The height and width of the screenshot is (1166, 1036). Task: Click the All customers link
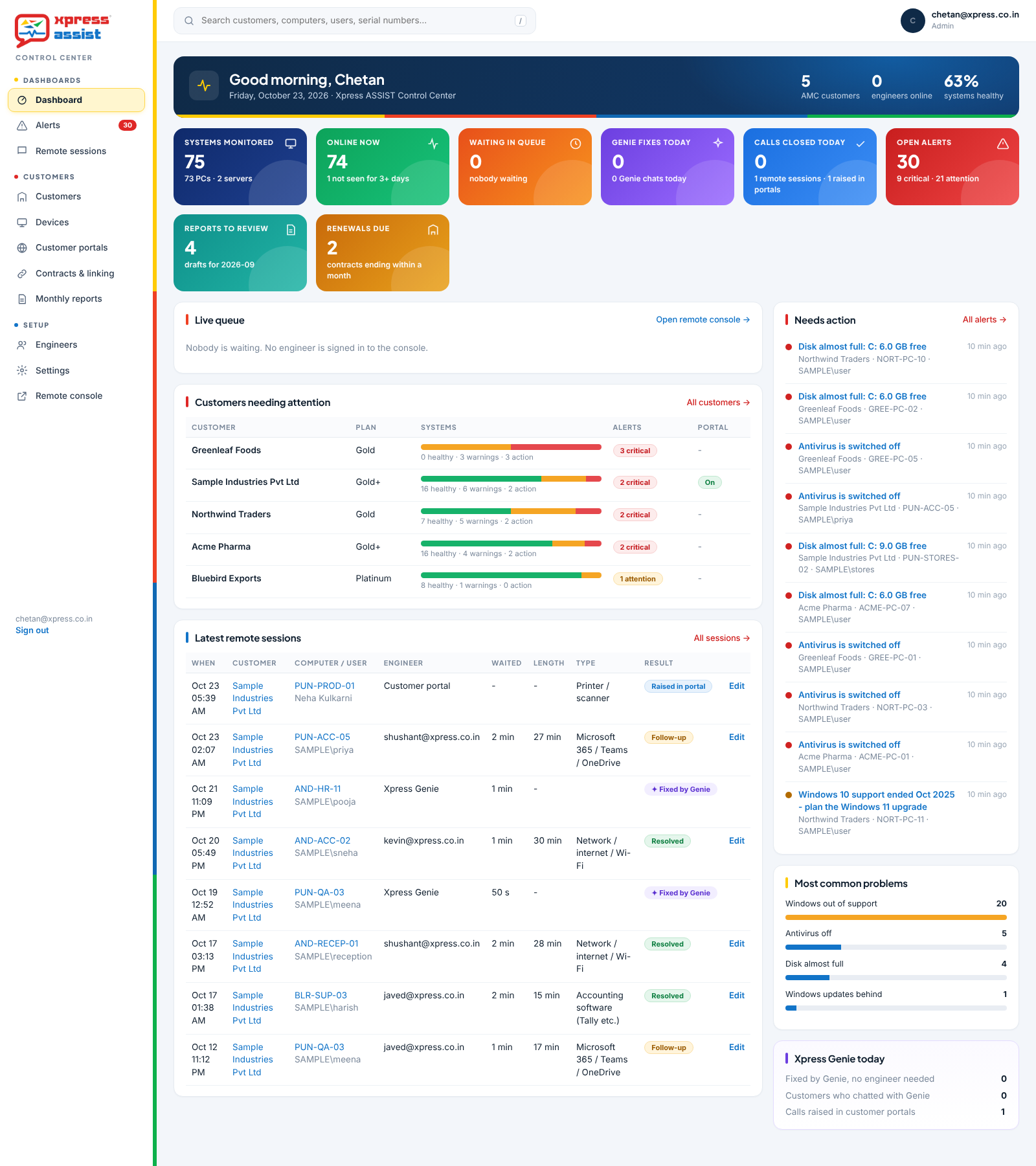click(718, 403)
